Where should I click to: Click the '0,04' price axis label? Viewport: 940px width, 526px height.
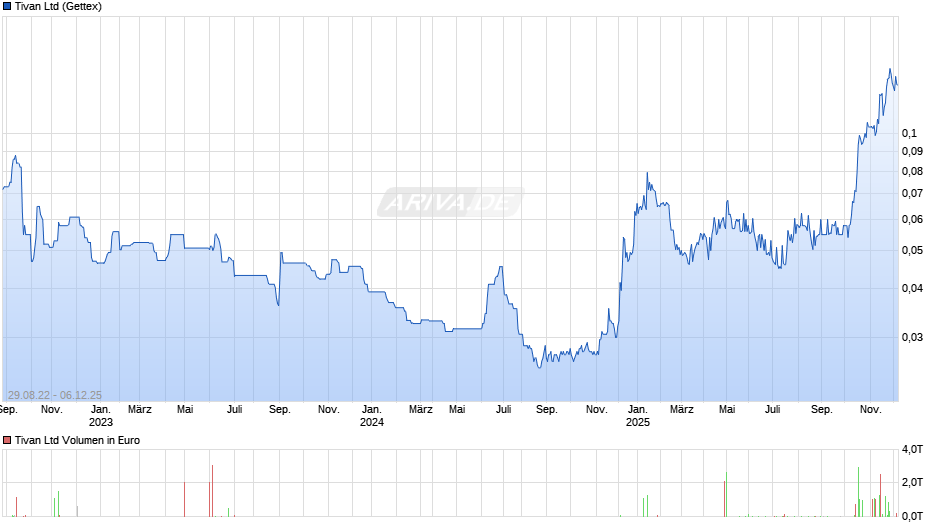click(912, 288)
